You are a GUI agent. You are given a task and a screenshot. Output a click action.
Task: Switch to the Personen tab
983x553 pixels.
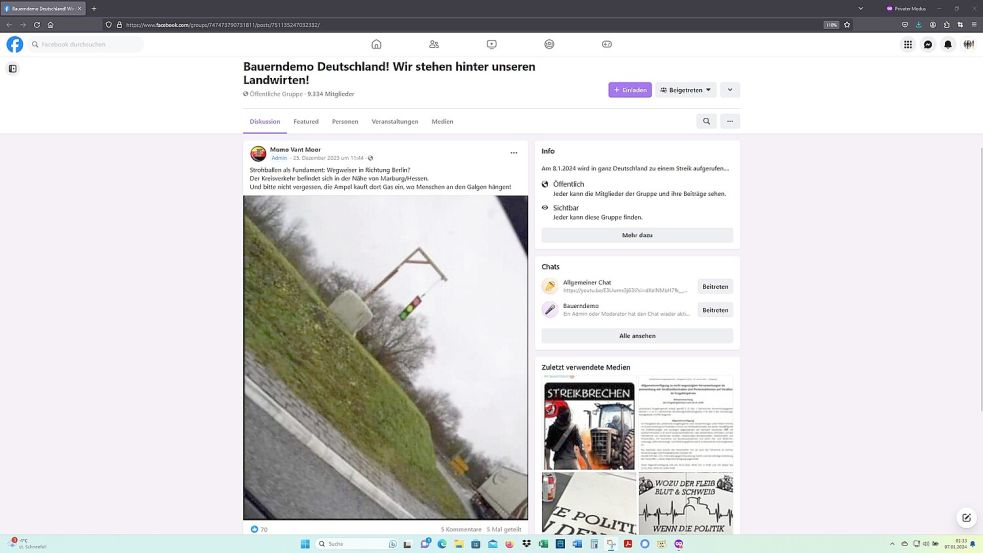(x=345, y=122)
